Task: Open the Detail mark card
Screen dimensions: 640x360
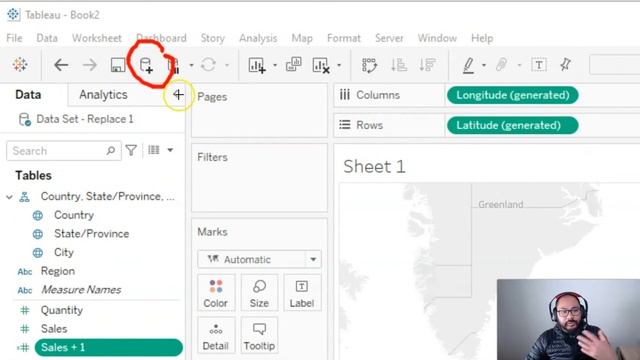Action: pyautogui.click(x=216, y=336)
